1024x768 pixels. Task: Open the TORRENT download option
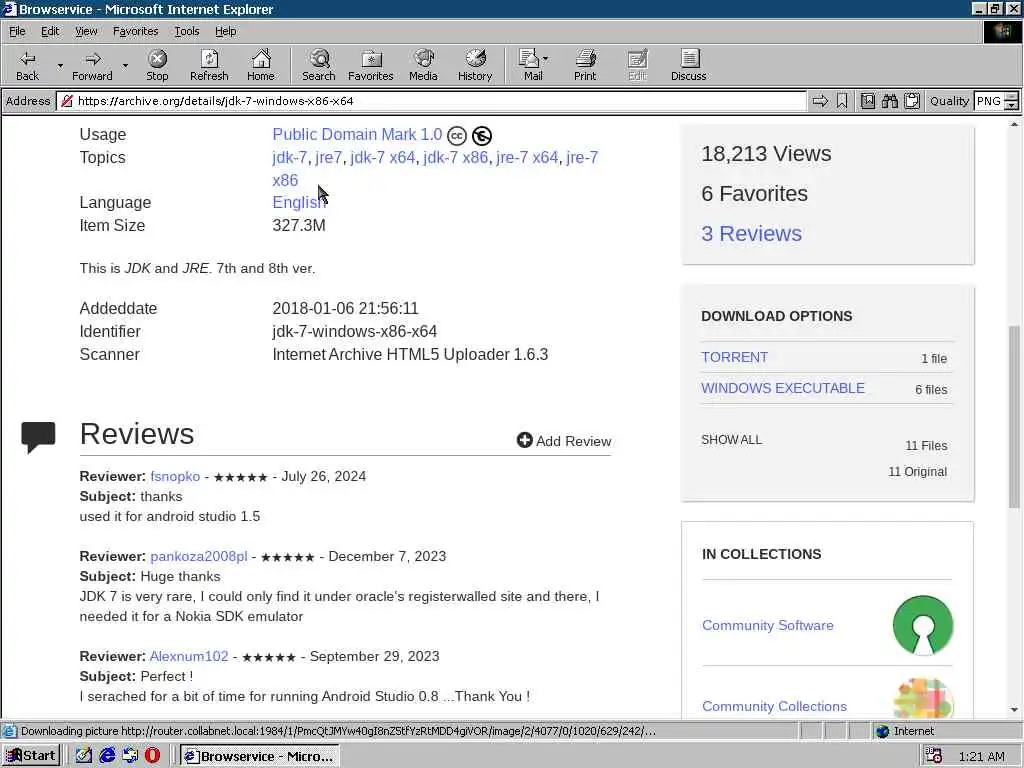click(734, 357)
